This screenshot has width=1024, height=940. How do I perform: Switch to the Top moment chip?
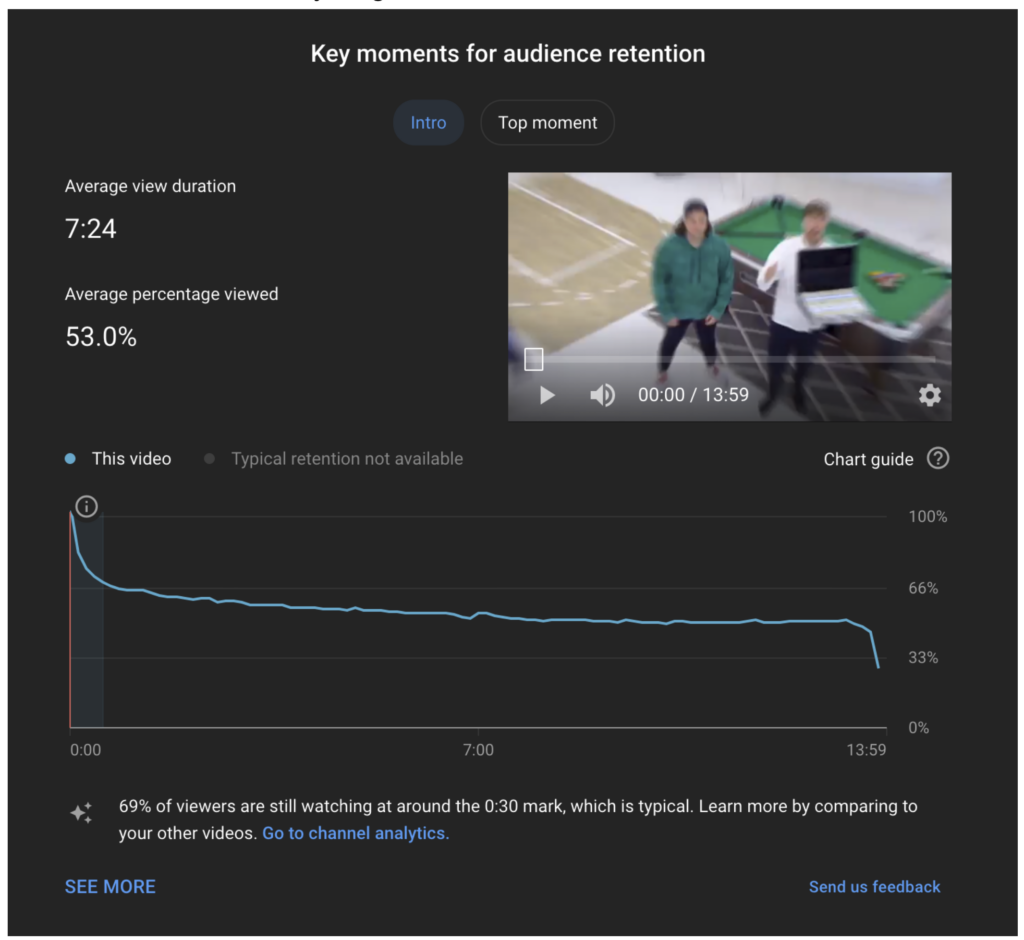click(547, 123)
